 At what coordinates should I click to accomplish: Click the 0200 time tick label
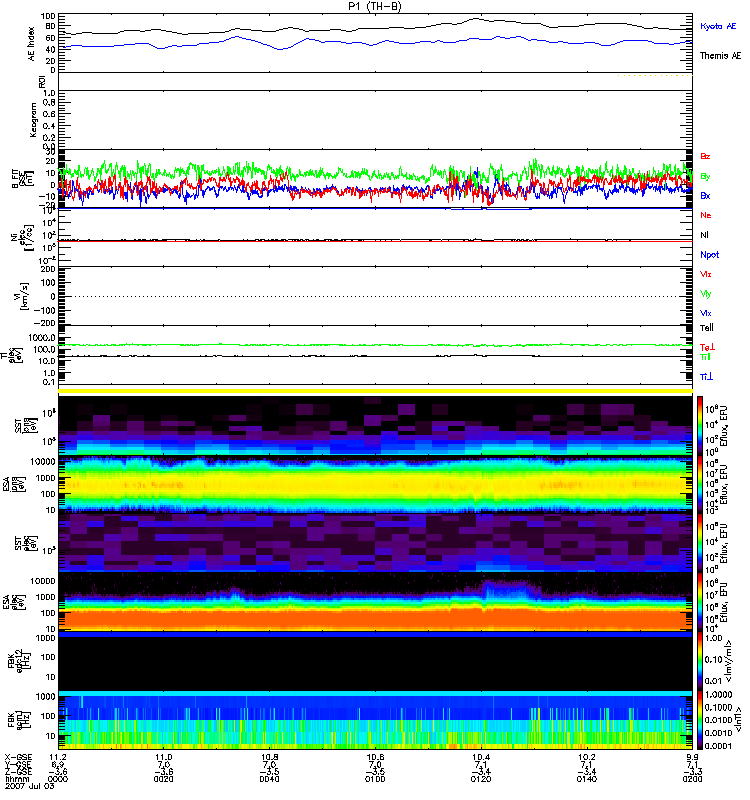(692, 779)
